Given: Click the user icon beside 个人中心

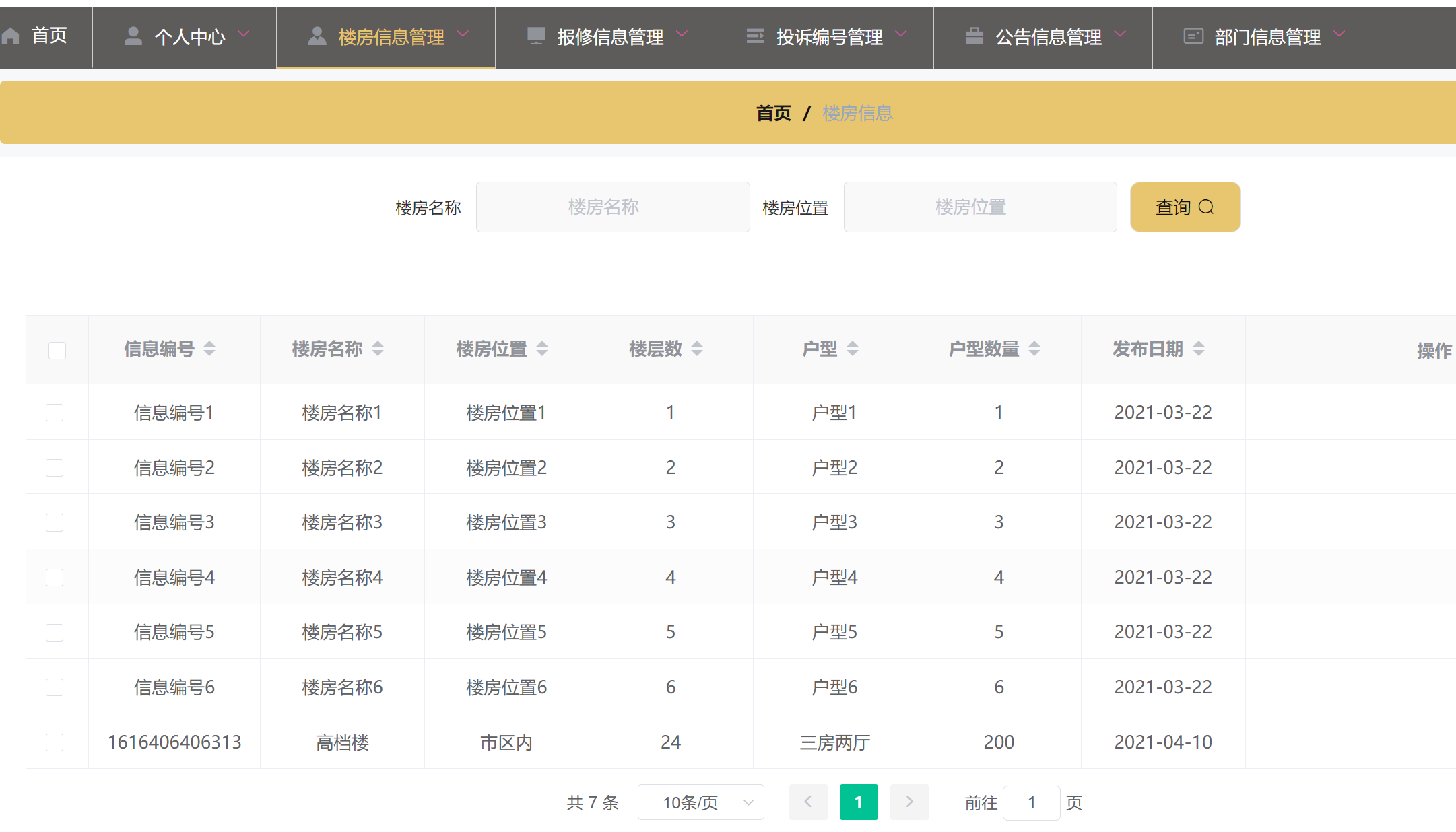Looking at the screenshot, I should (133, 36).
